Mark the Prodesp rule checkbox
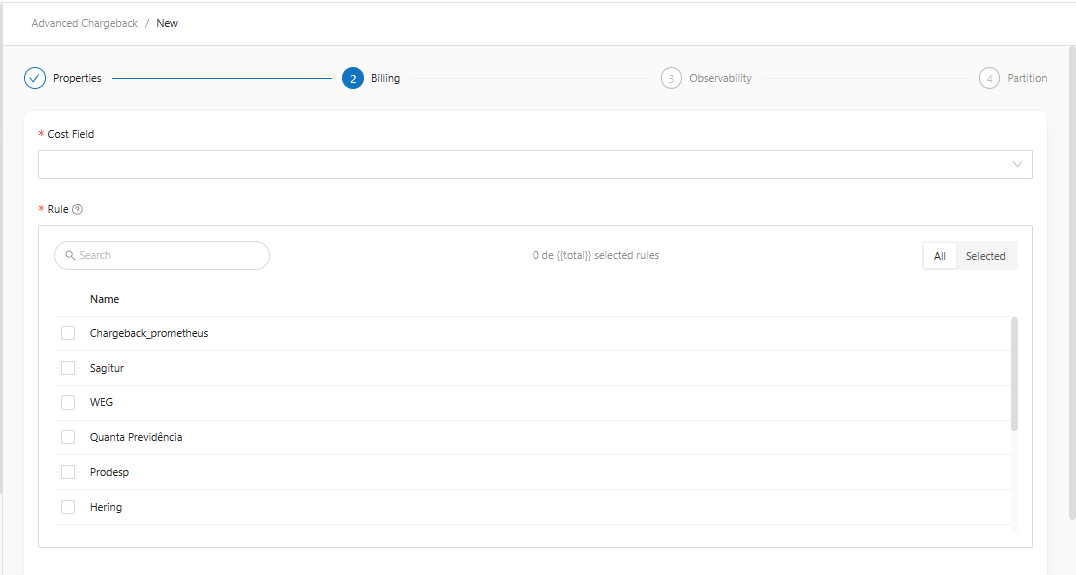Image resolution: width=1076 pixels, height=575 pixels. (x=68, y=472)
